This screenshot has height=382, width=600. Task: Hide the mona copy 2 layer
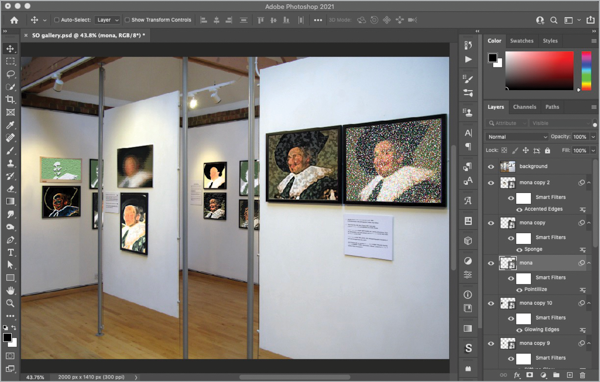pyautogui.click(x=491, y=183)
